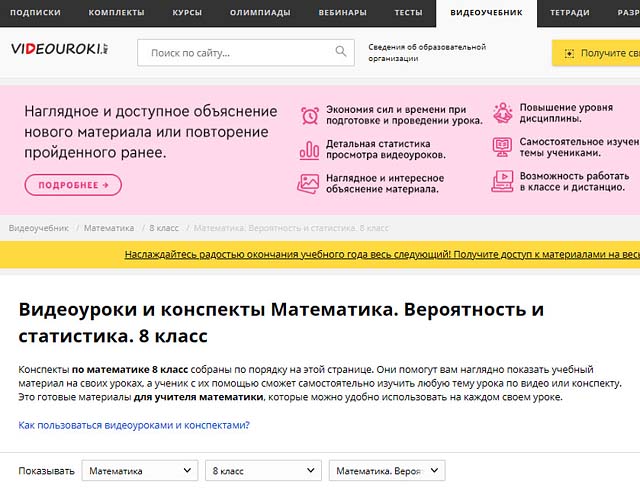Image resolution: width=640 pixels, height=488 pixels.
Task: Click the text Экономия сил и времени
Action: coord(404,115)
